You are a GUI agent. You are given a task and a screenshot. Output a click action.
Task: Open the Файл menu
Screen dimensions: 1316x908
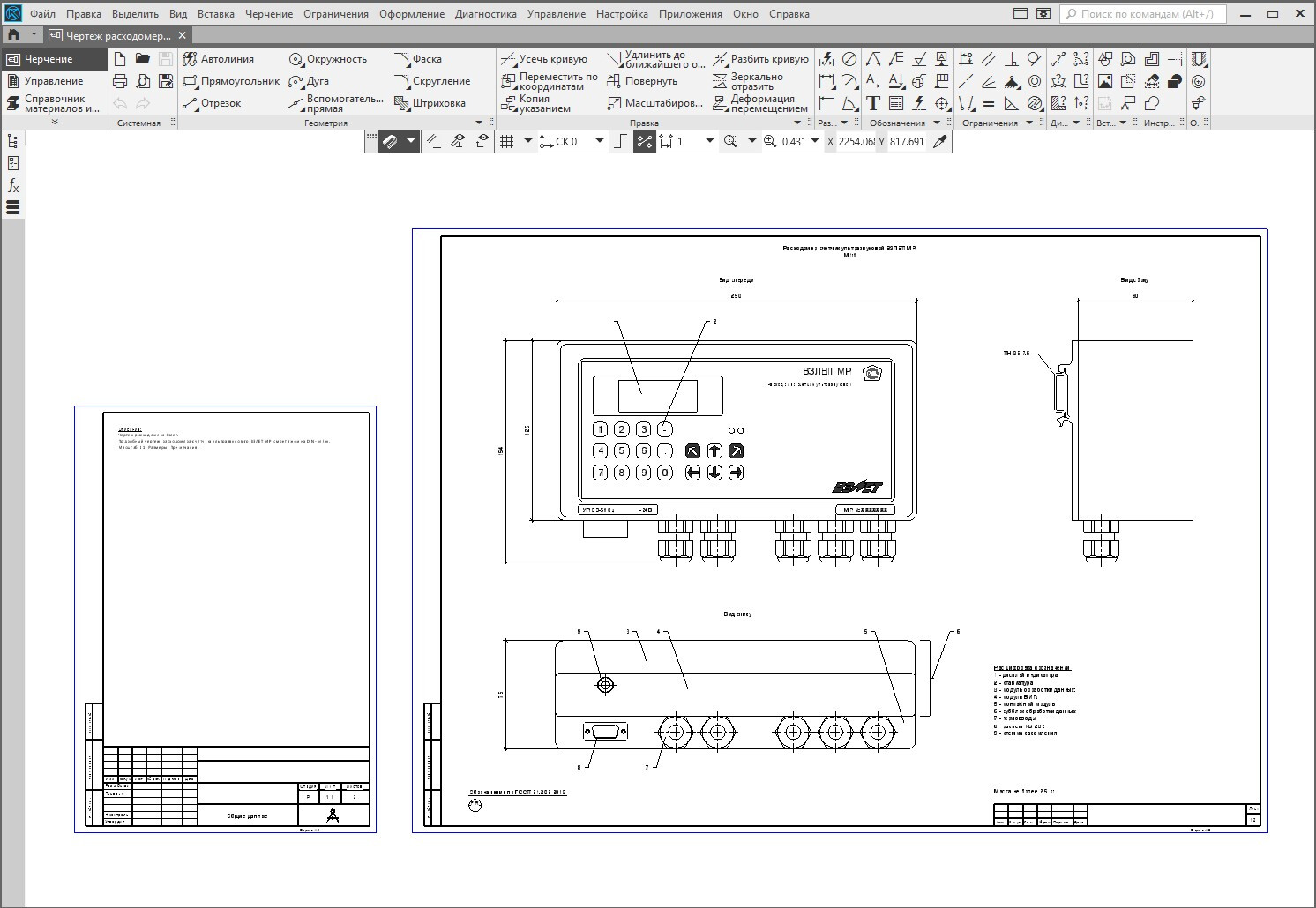[x=42, y=14]
